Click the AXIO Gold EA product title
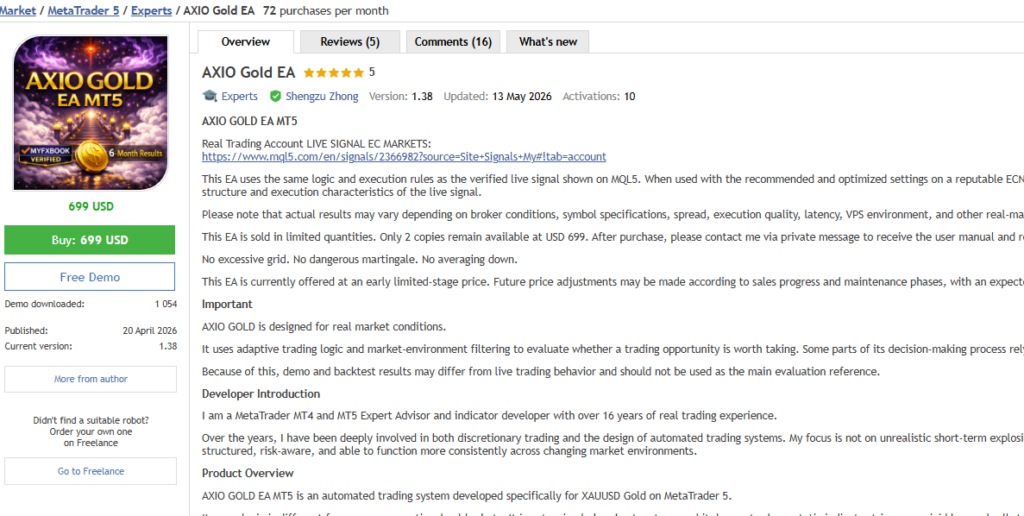The width and height of the screenshot is (1024, 516). point(248,73)
